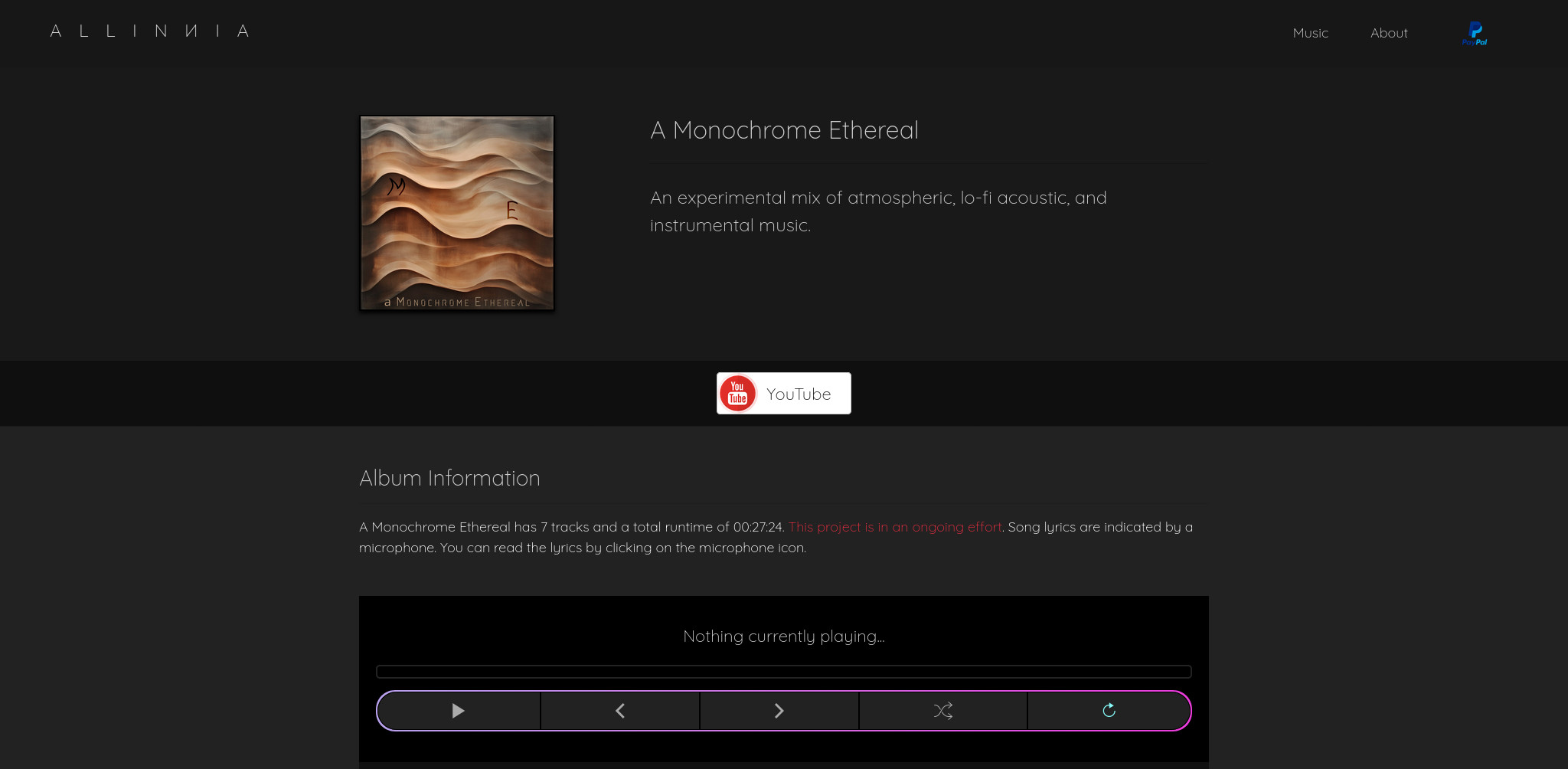
Task: Click the album description about atmospheric music
Action: 877,211
